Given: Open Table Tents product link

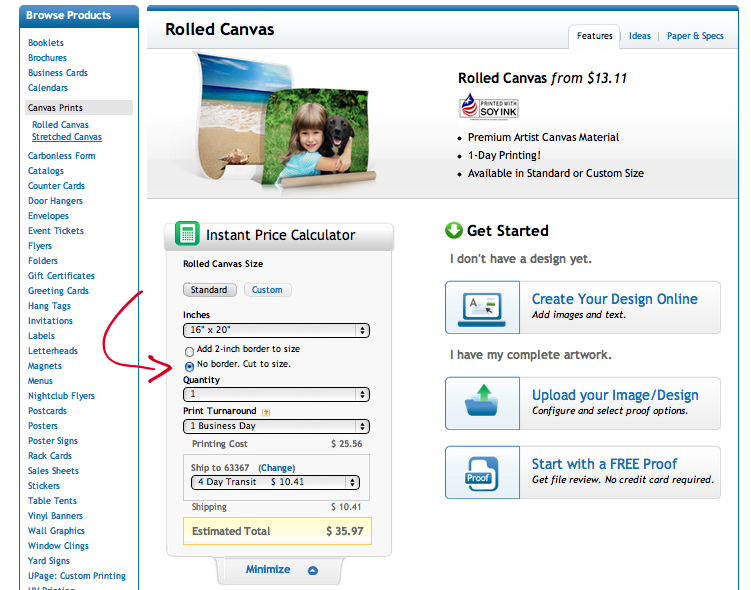Looking at the screenshot, I should click(x=52, y=501).
